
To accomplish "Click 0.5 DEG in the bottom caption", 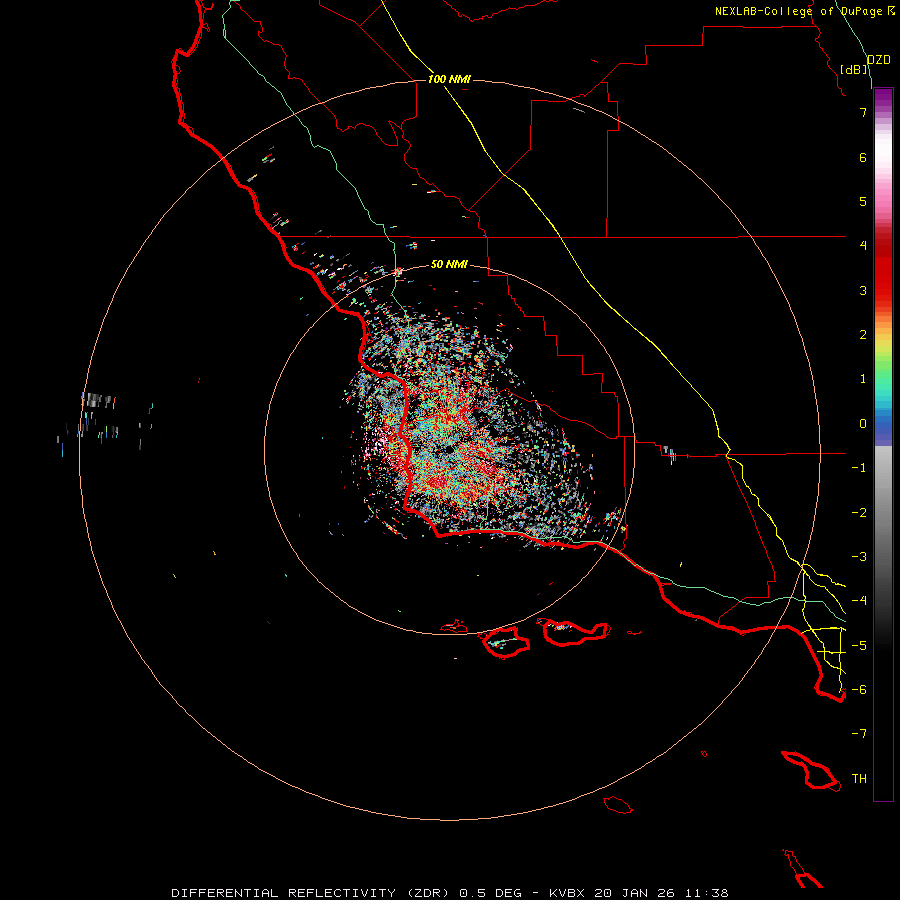I will (491, 893).
